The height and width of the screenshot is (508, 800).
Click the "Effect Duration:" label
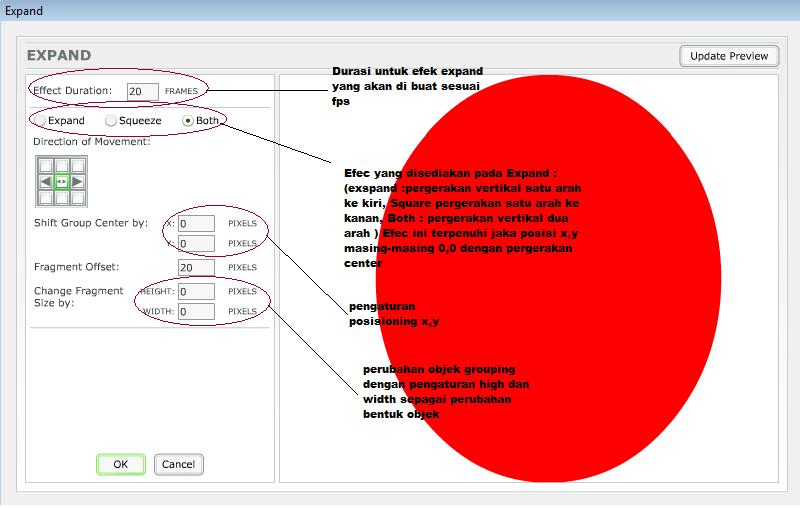[72, 91]
